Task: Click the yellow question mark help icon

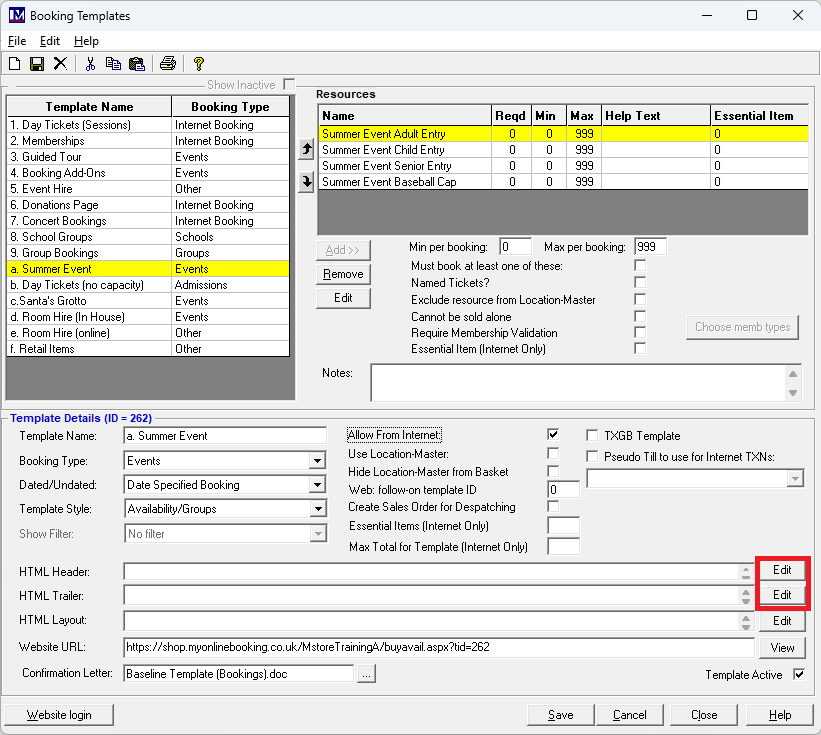Action: (x=199, y=64)
